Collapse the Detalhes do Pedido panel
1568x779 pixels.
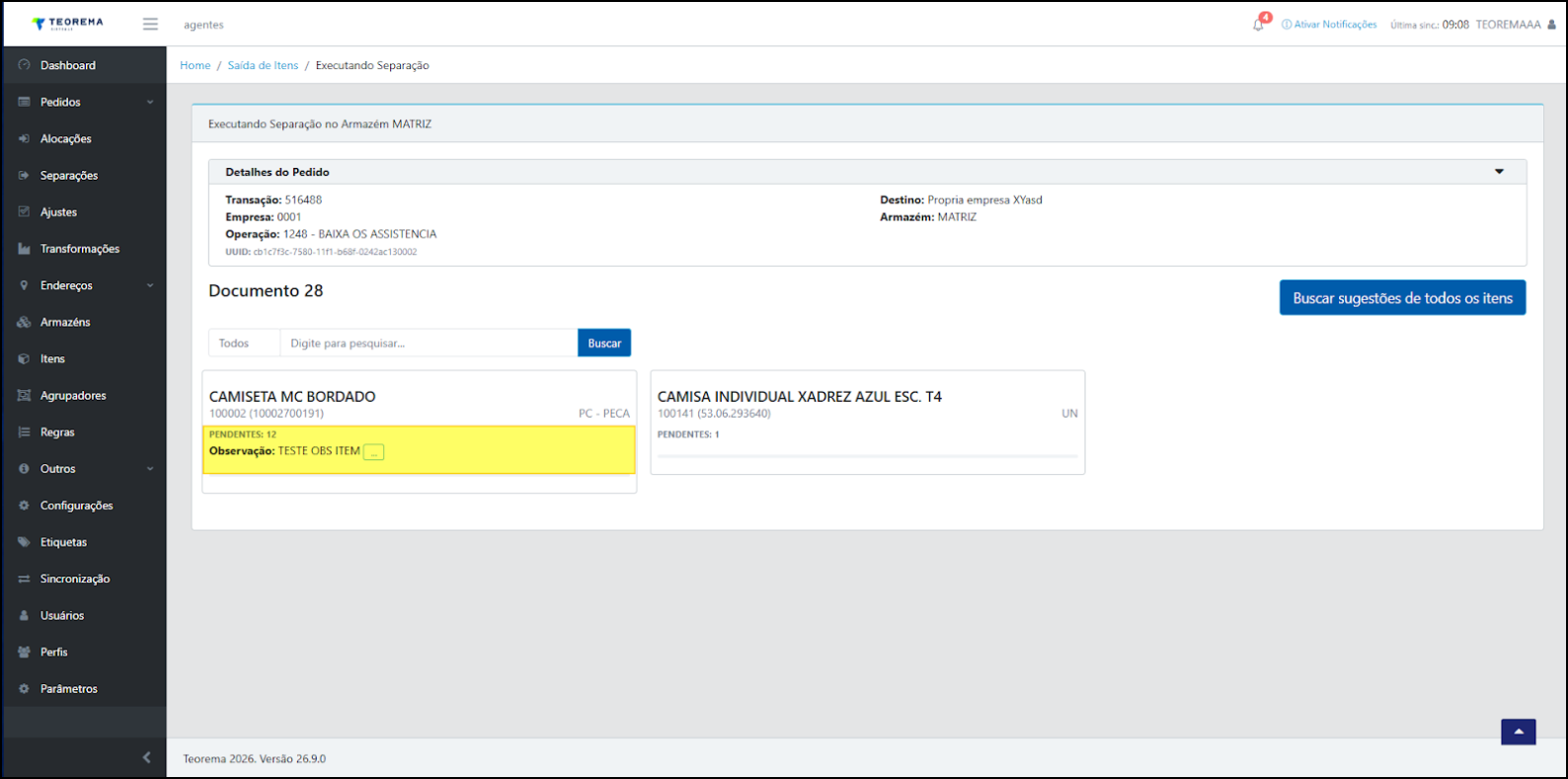(x=1499, y=172)
